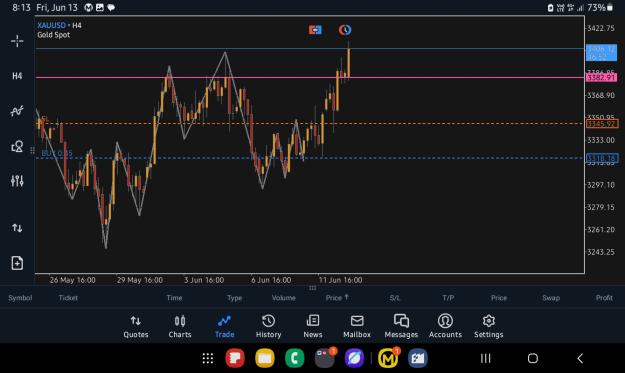625x373 pixels.
Task: Tap the BUY 0.05 position label
Action: point(57,153)
